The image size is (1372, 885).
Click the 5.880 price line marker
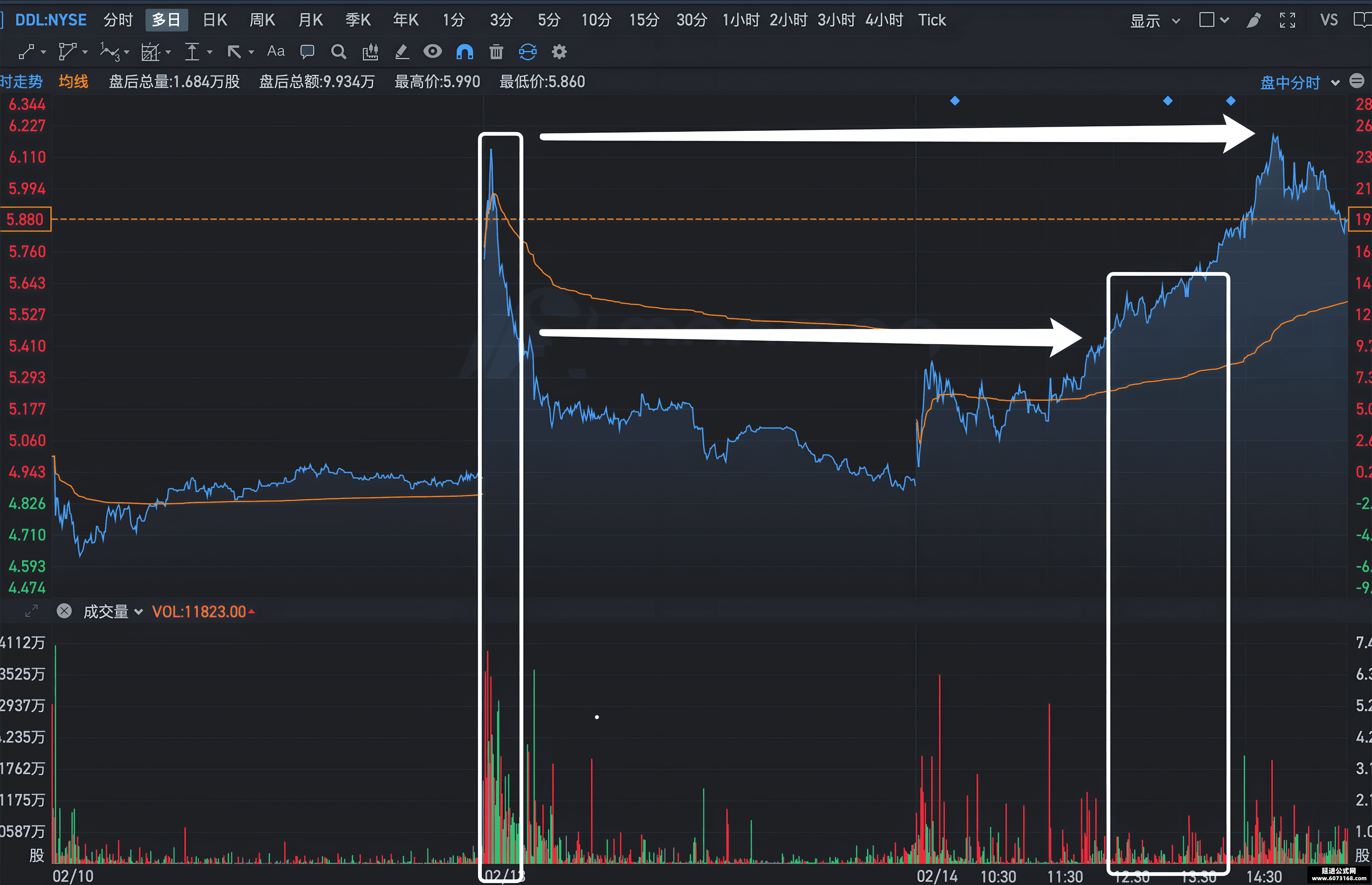[x=25, y=219]
